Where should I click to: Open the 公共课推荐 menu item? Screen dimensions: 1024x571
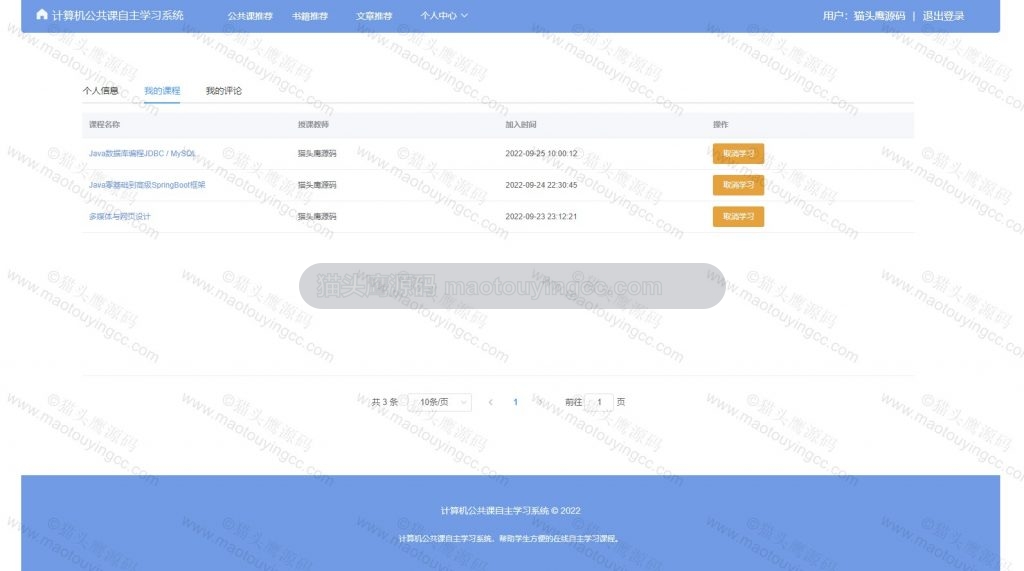[x=250, y=16]
